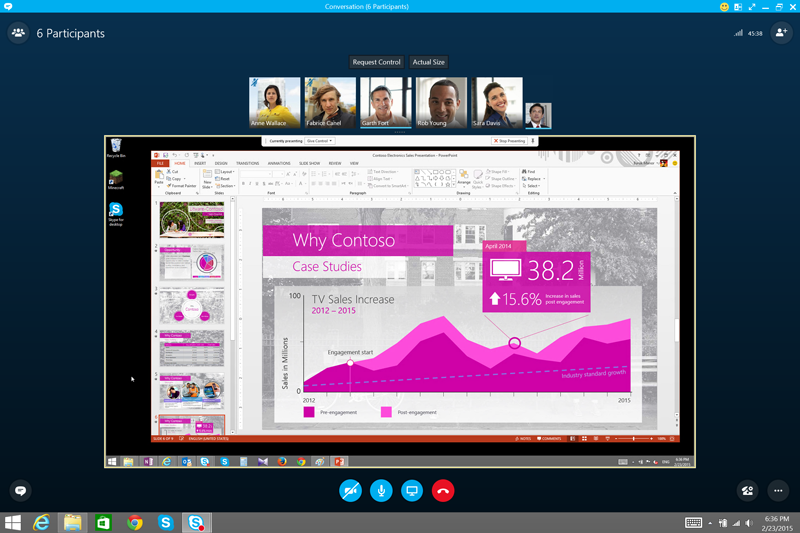This screenshot has height=533, width=800.
Task: Select slide 2 thumbnail with pie chart
Action: tap(192, 263)
